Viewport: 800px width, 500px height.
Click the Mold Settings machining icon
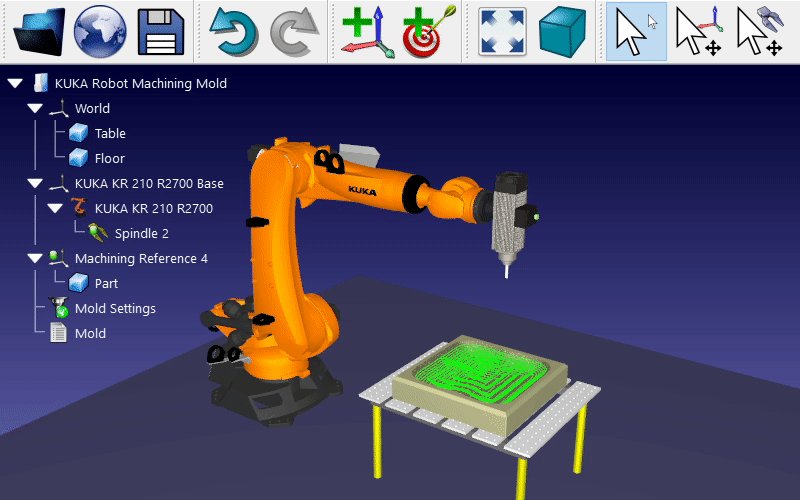coord(59,308)
